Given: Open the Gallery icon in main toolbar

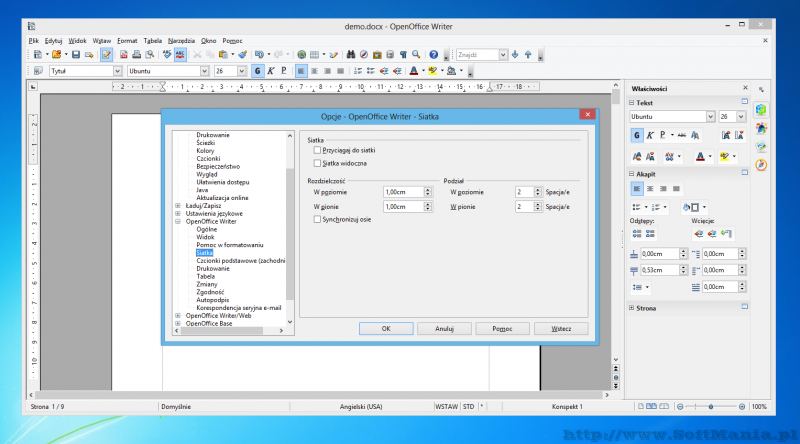Looking at the screenshot, I should pyautogui.click(x=377, y=55).
